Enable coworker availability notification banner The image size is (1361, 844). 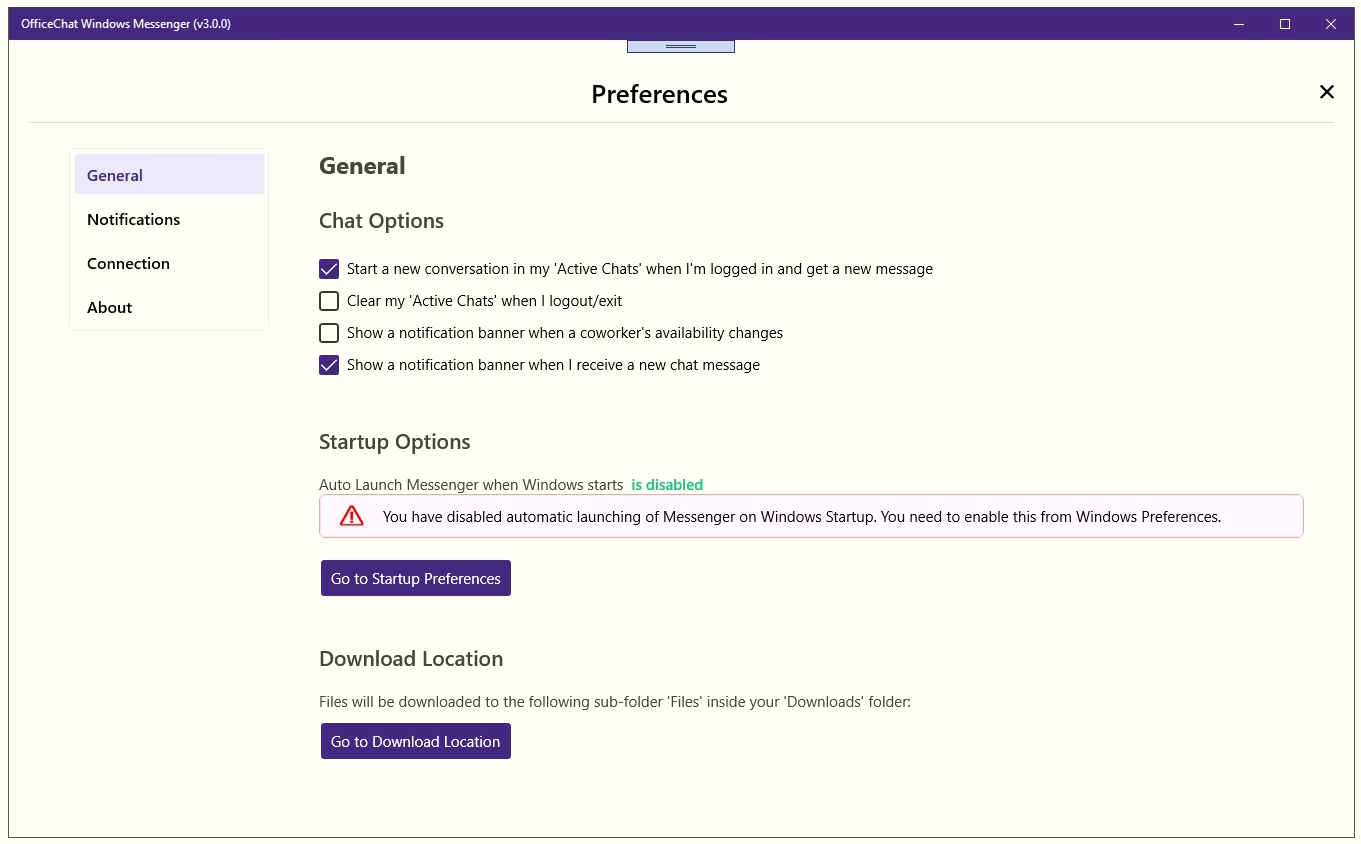329,333
